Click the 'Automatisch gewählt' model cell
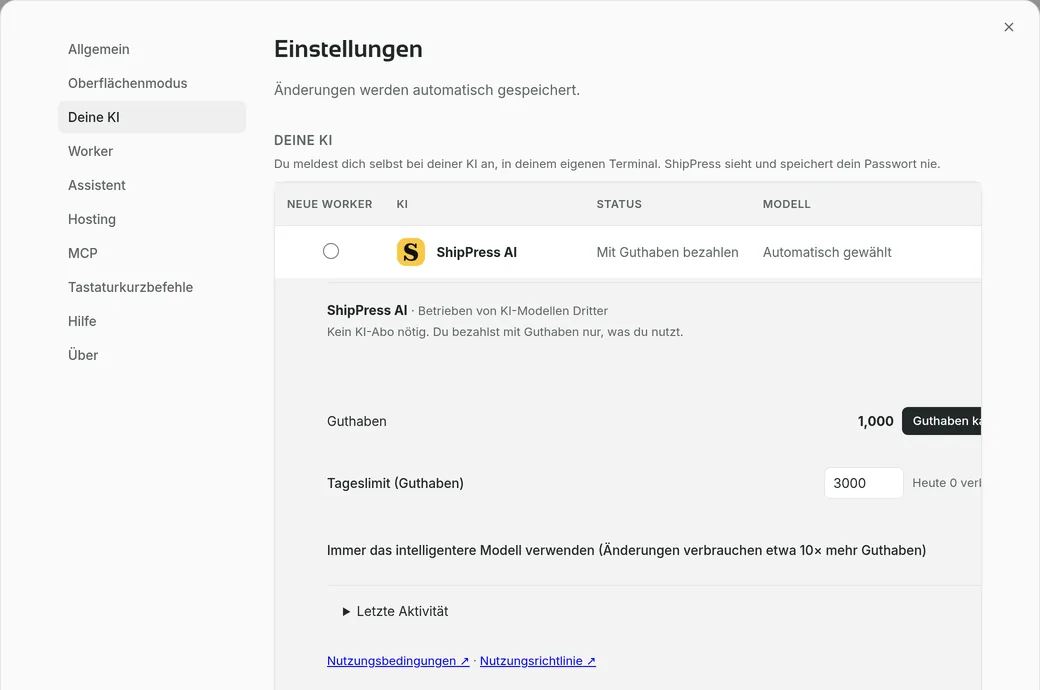 [827, 252]
